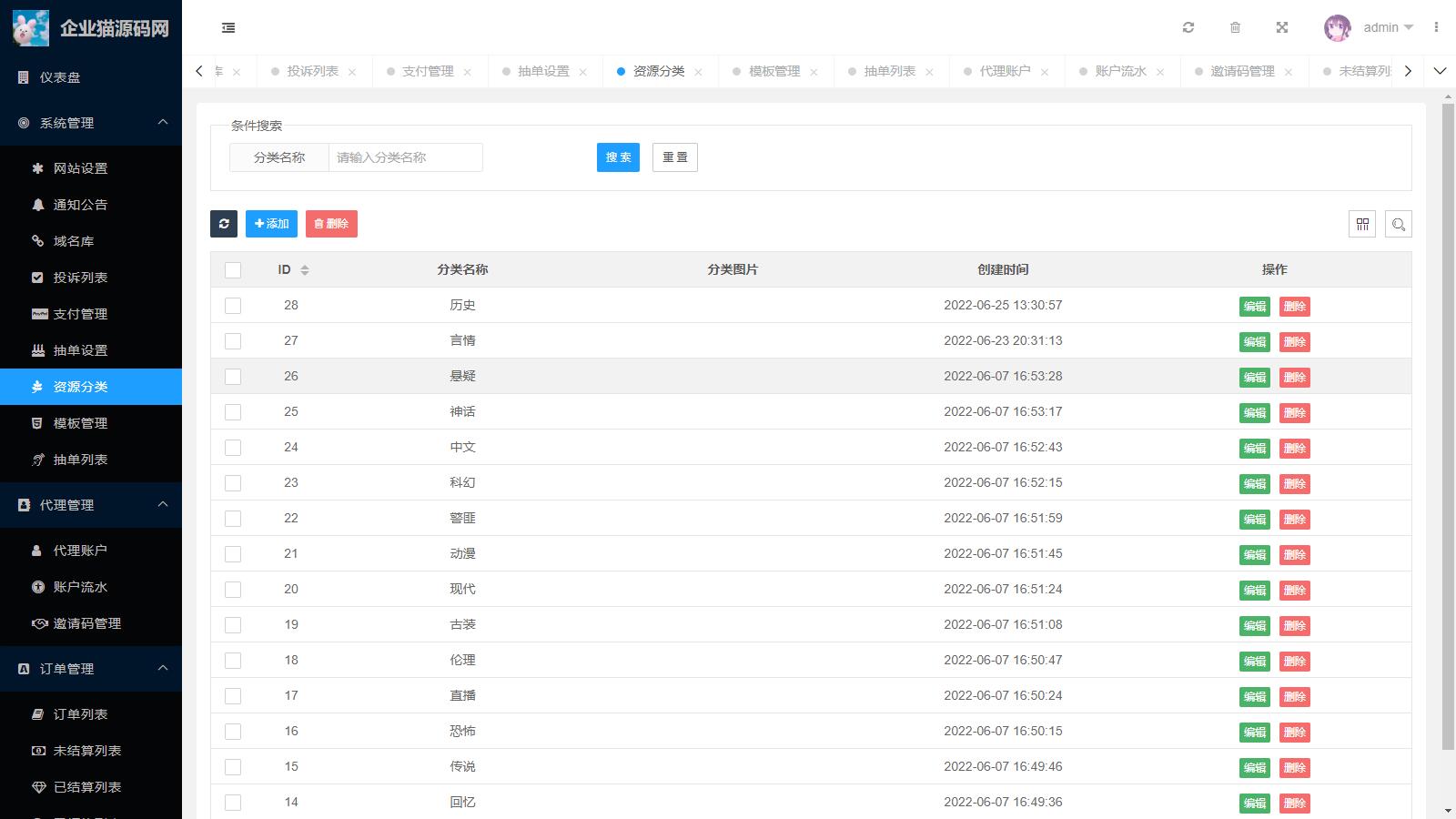Click the dark table refresh button
This screenshot has width=1456, height=819.
tap(224, 224)
